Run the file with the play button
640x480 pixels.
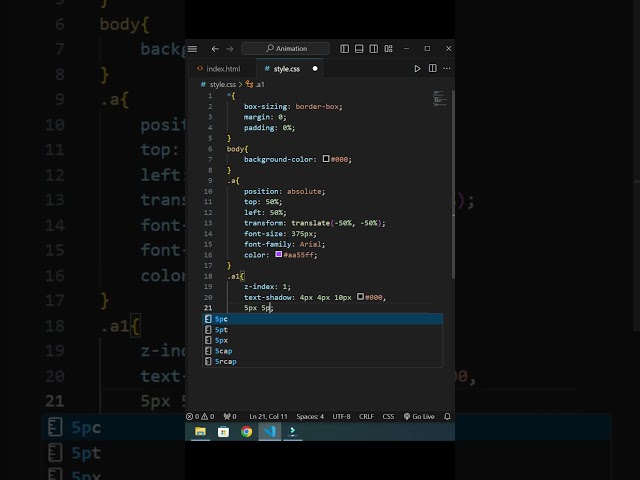coord(417,69)
